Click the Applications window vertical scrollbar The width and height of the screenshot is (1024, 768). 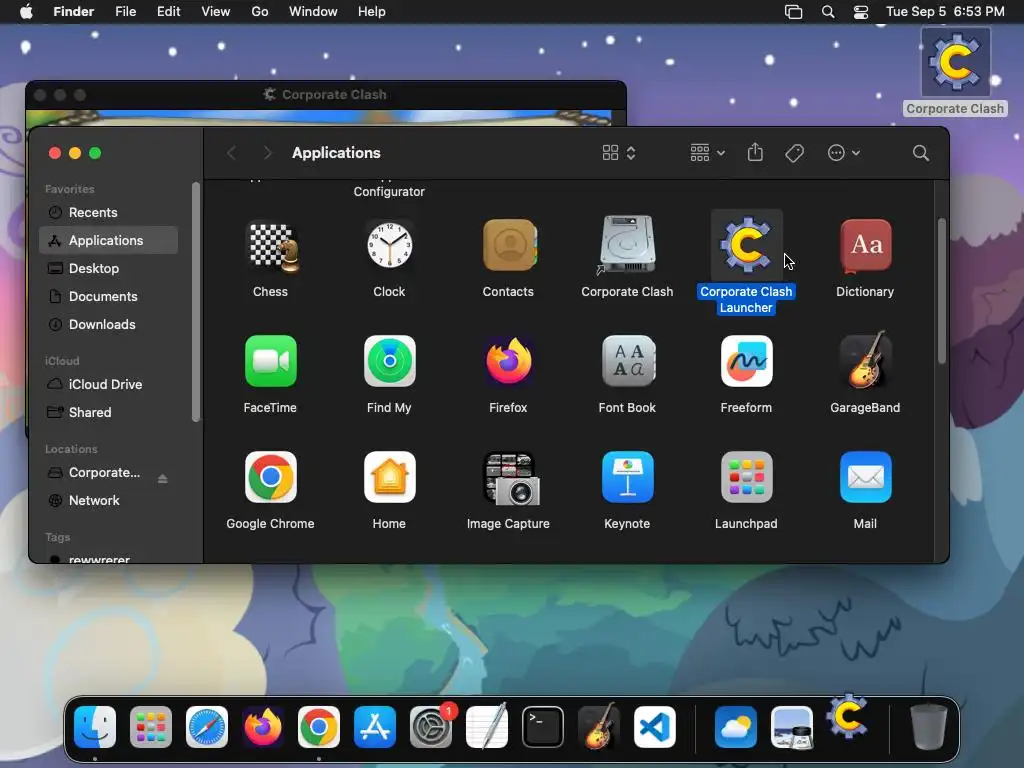(x=942, y=291)
